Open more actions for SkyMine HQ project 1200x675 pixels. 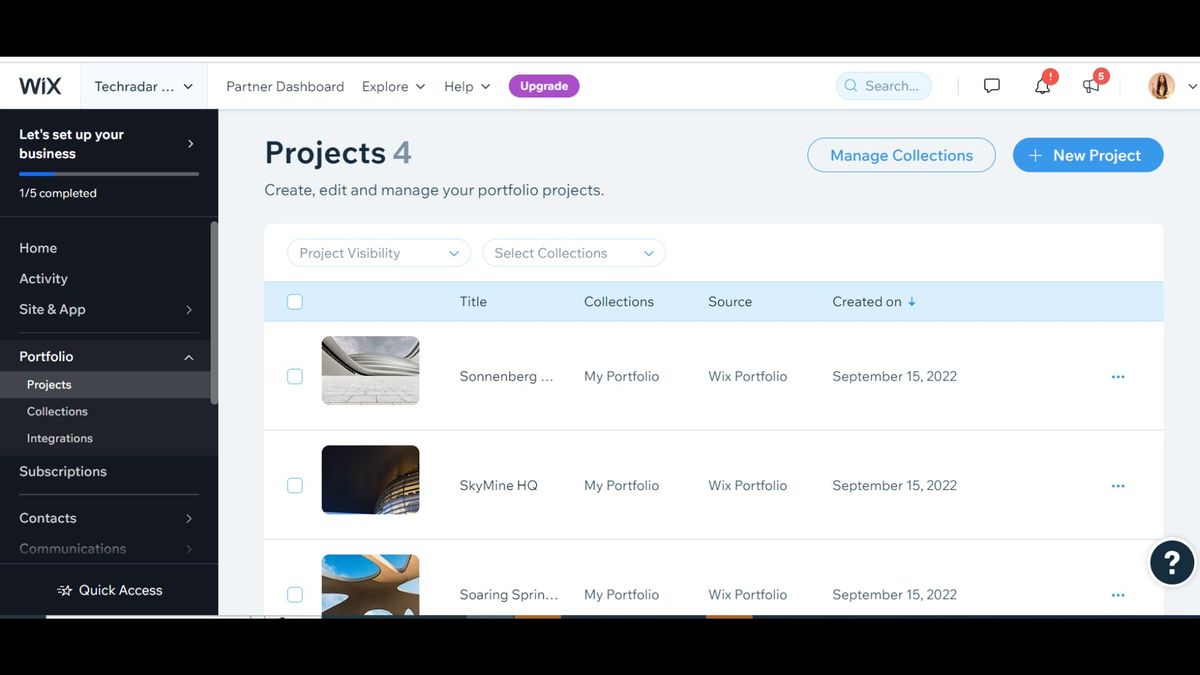tap(1118, 486)
